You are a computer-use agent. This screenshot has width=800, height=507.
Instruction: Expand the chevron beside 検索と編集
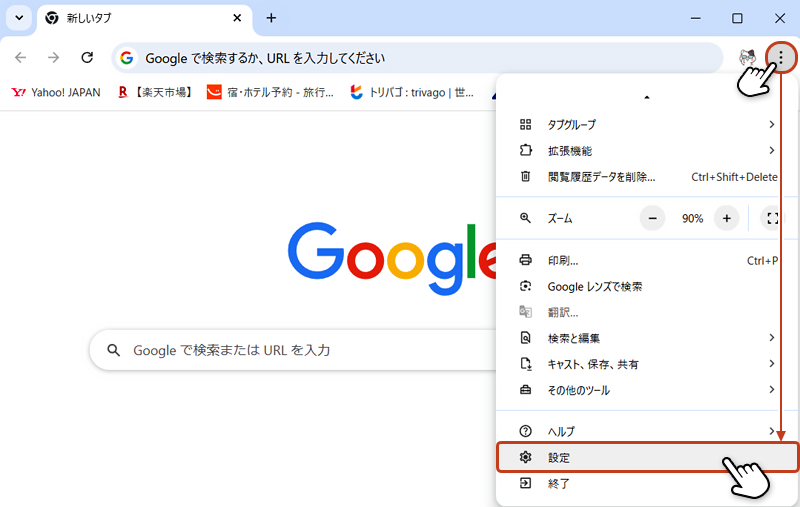click(x=772, y=337)
